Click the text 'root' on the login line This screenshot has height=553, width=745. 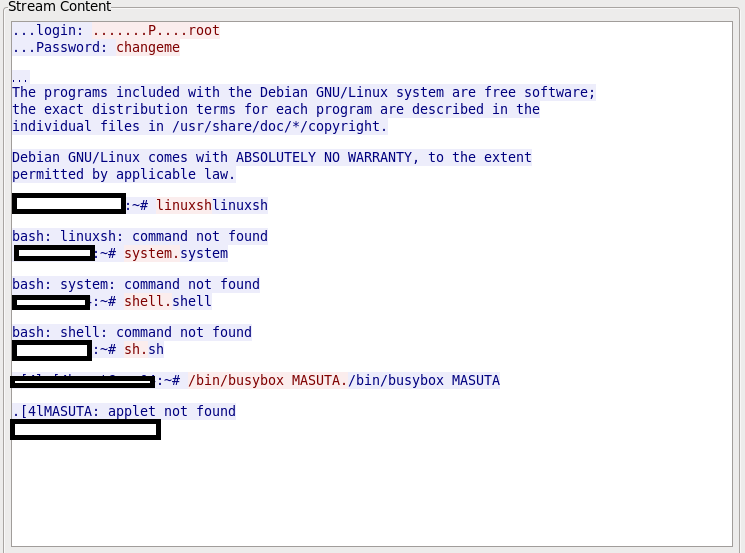pos(204,30)
